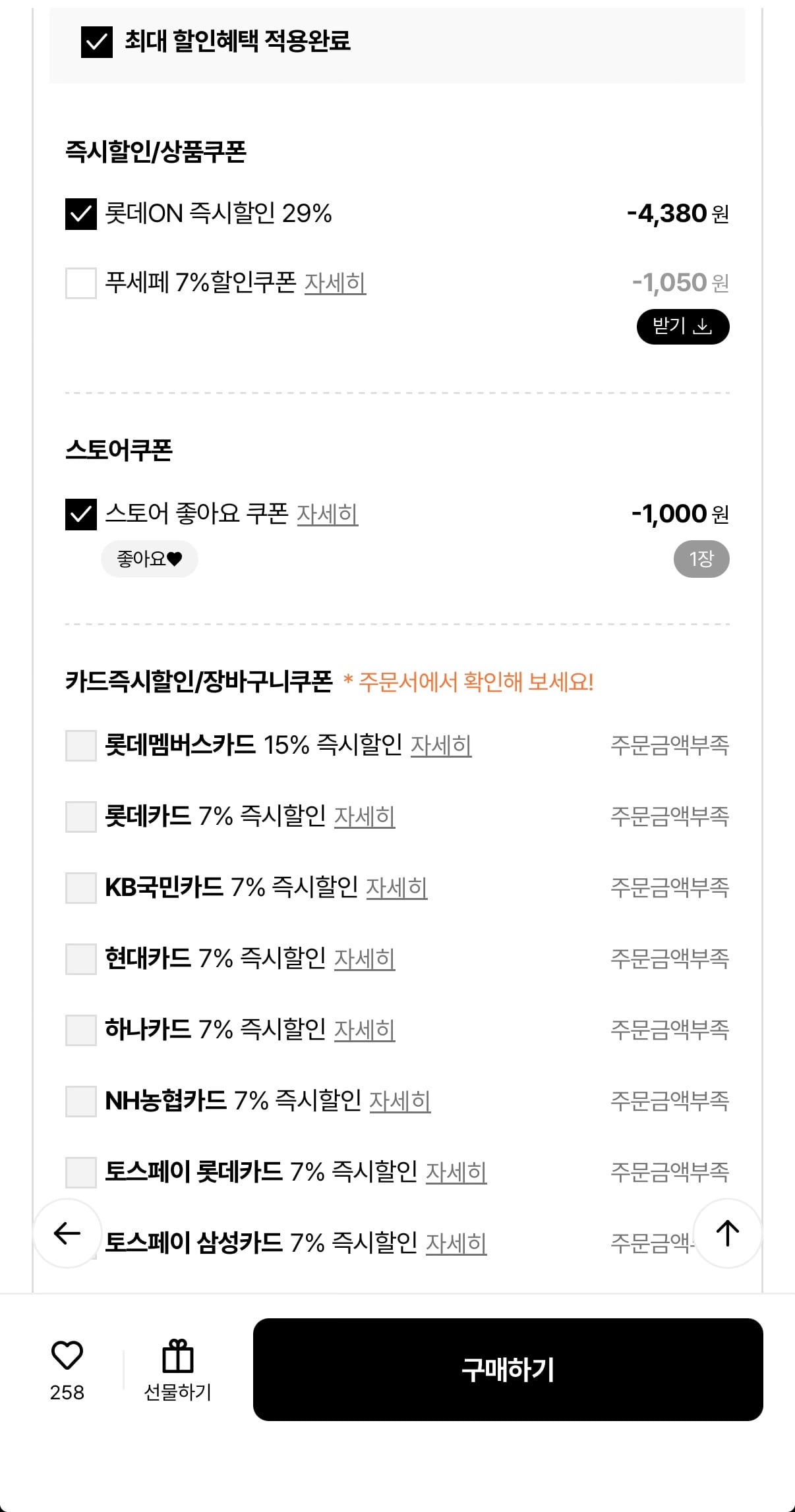Check 롯데멤버스카드 15% 즉시할인 option
Viewport: 795px width, 1512px height.
(80, 746)
